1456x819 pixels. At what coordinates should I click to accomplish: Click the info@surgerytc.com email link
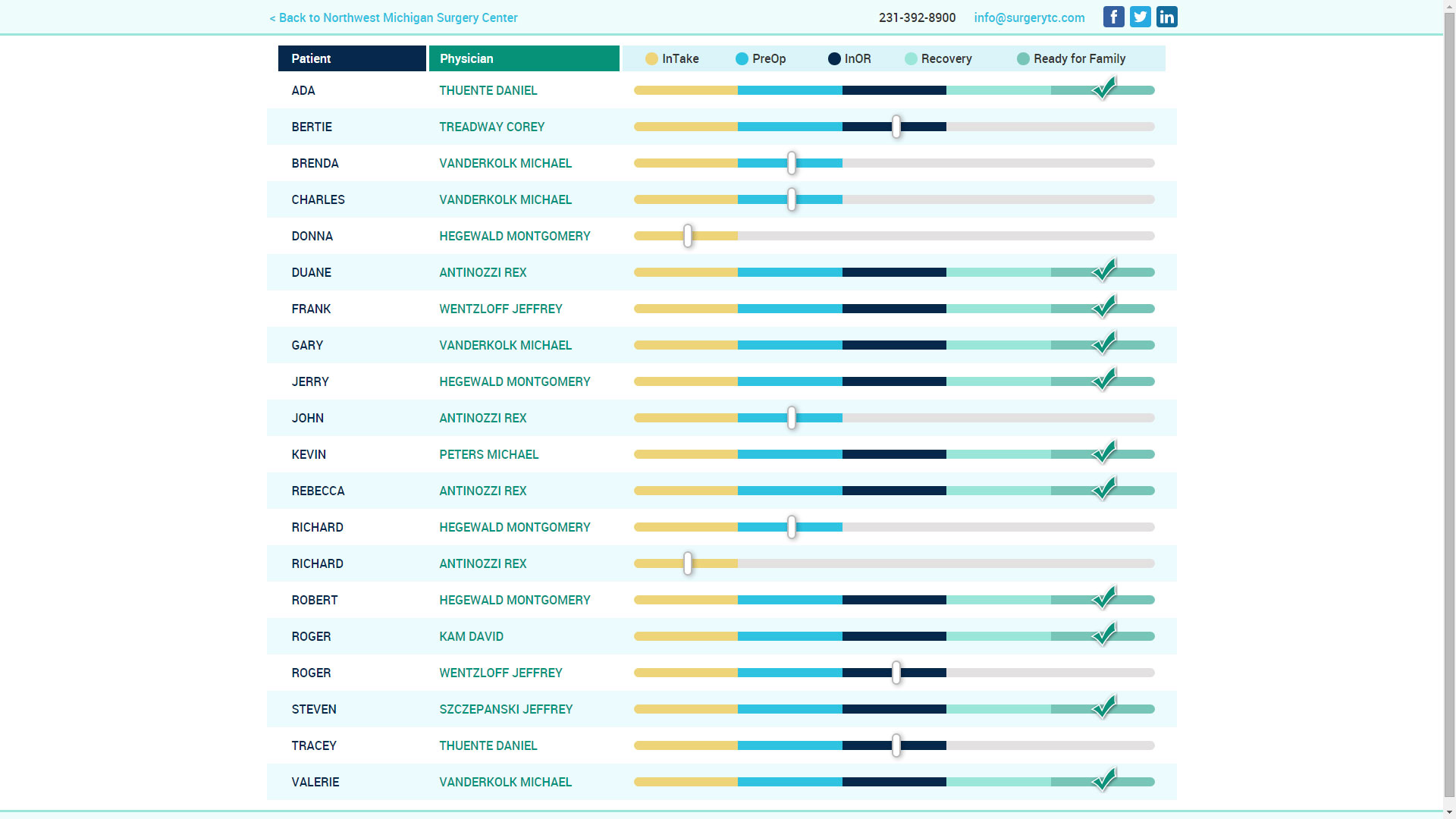[x=1029, y=17]
